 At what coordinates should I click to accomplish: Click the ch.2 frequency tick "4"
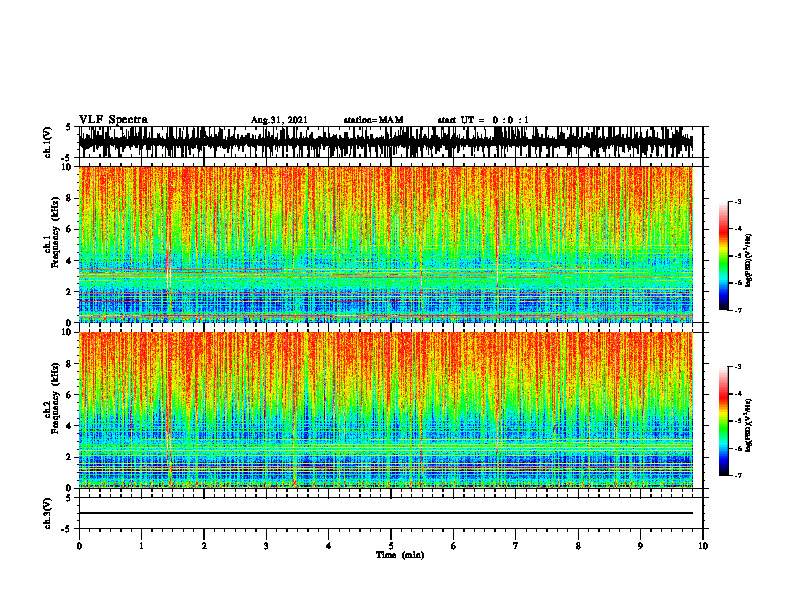coord(70,426)
